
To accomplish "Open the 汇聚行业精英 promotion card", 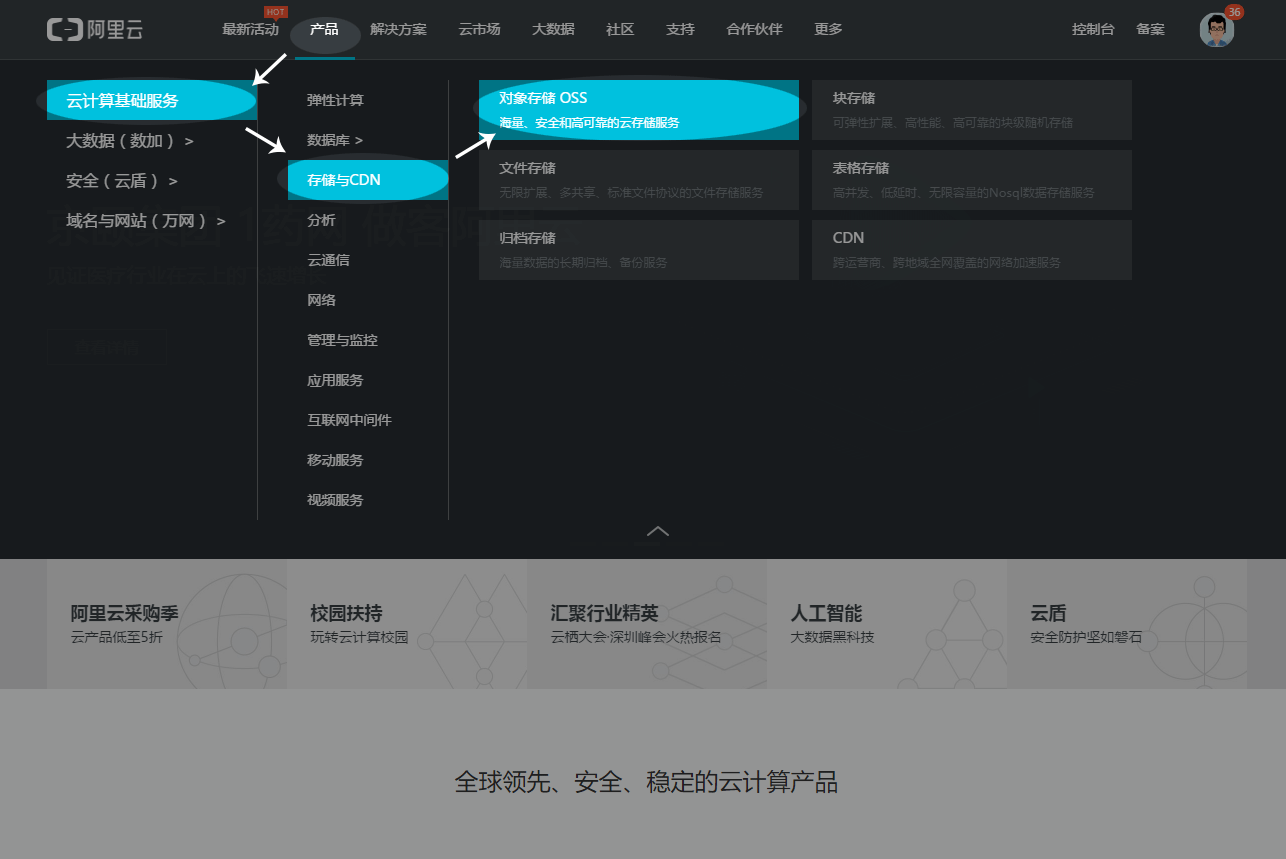I will (647, 624).
